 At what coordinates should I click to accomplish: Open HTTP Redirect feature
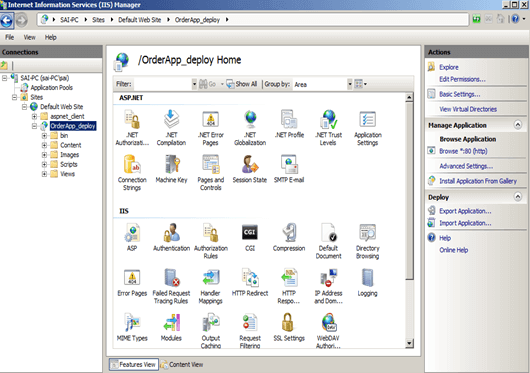click(250, 282)
